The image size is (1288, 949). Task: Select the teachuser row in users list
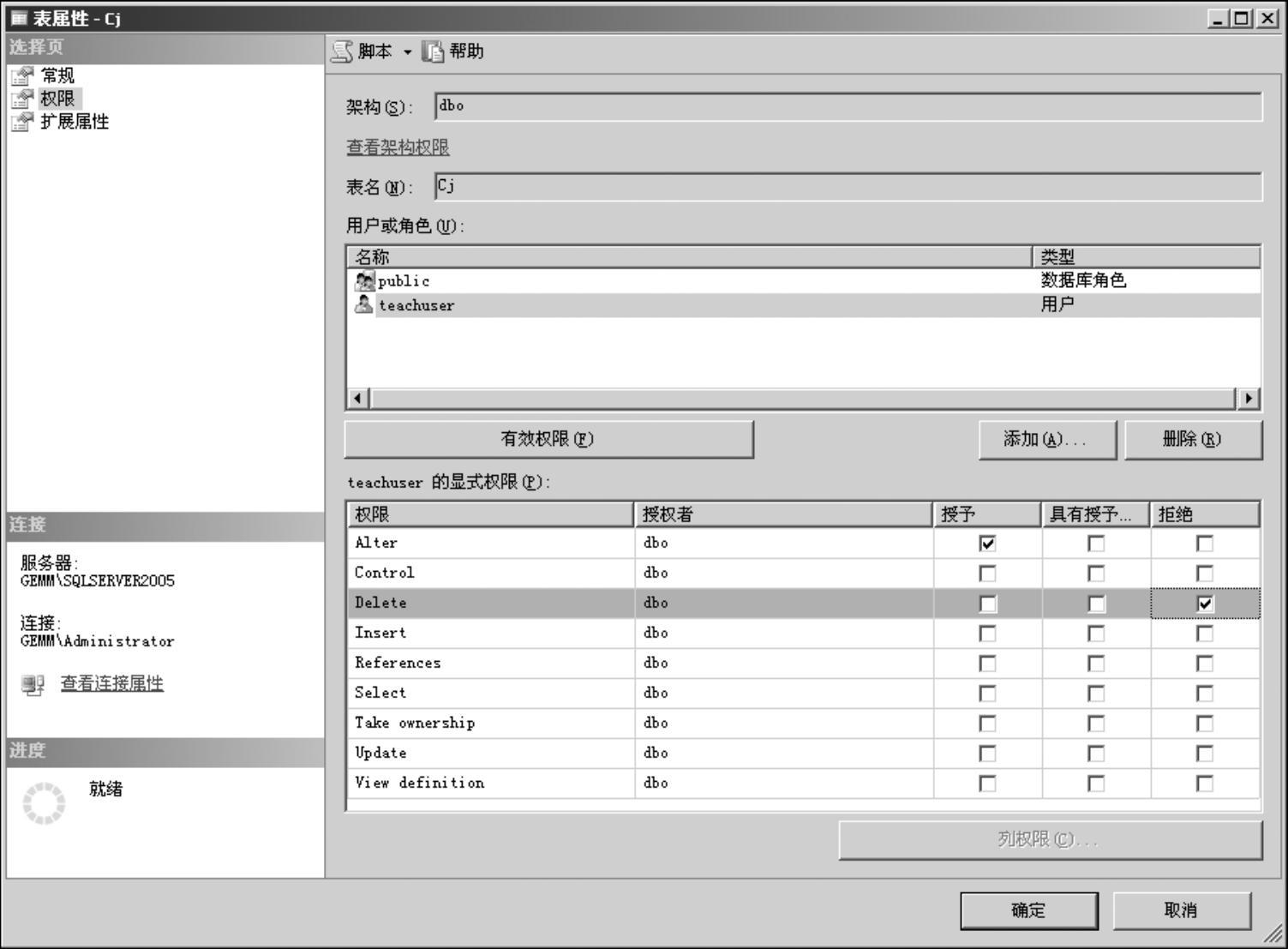pos(804,305)
